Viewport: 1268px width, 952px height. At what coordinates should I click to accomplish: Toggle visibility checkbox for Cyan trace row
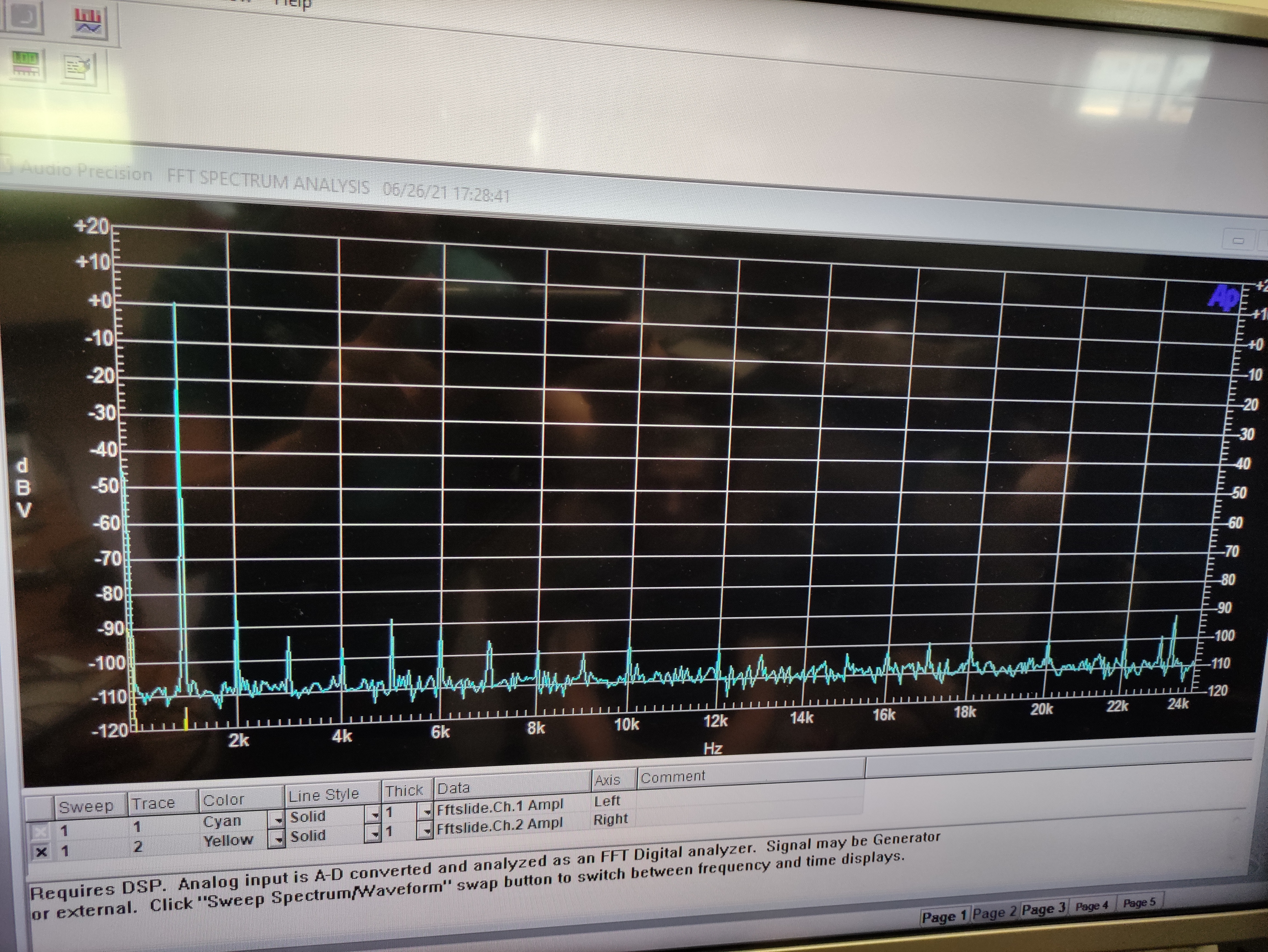point(40,831)
